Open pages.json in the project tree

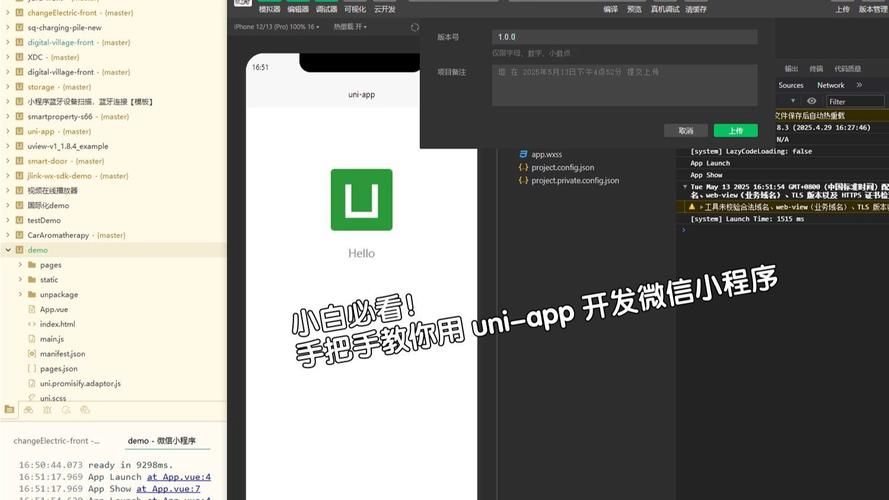coord(58,368)
